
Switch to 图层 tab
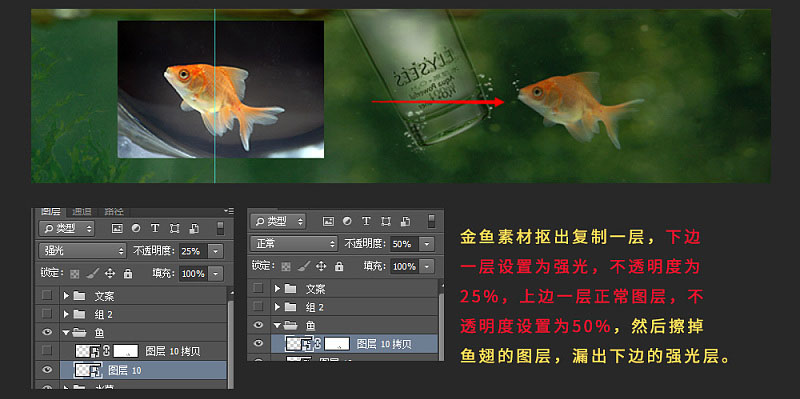(51, 211)
